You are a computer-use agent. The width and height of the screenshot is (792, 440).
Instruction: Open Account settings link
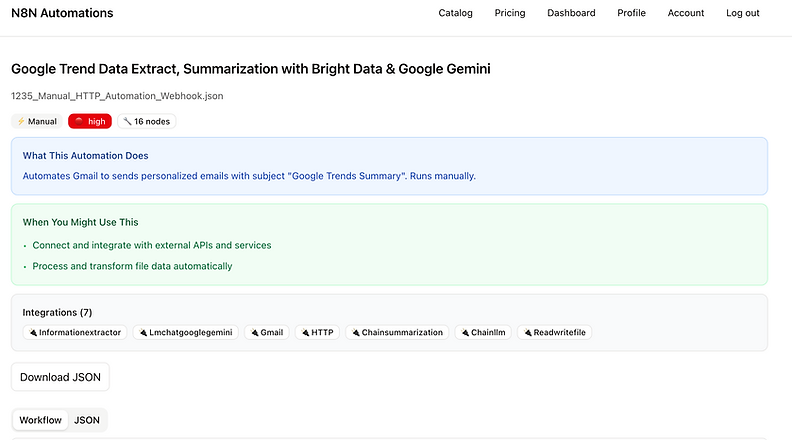[685, 13]
